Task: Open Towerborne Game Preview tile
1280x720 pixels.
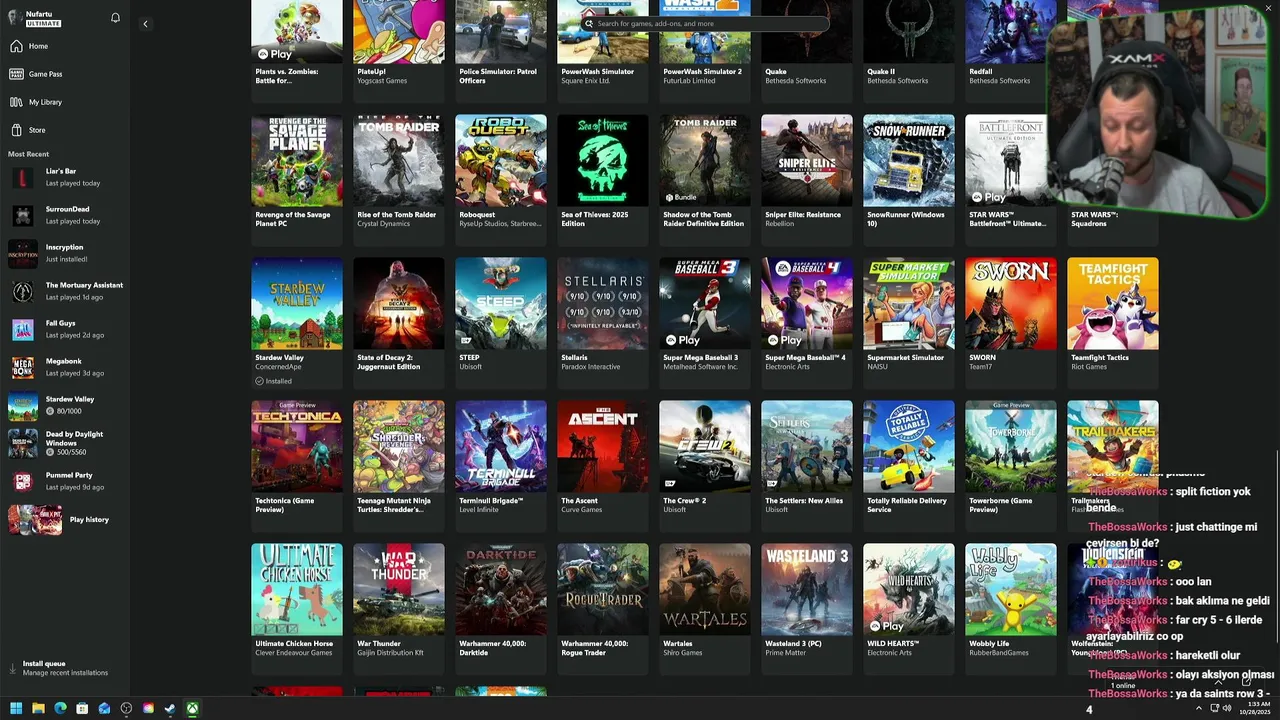Action: coord(1011,466)
